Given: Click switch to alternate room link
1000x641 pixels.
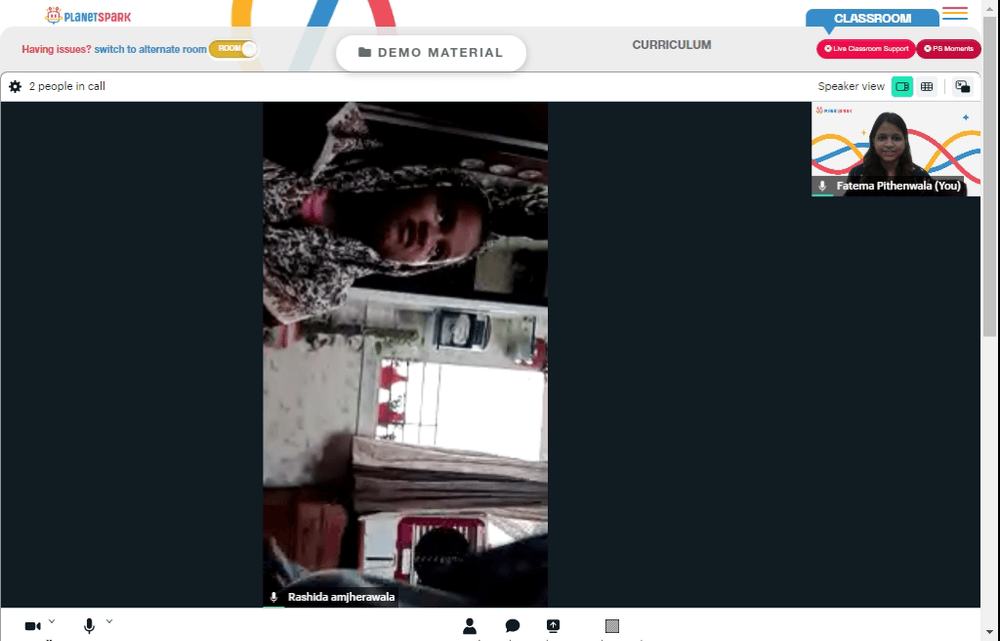Looking at the screenshot, I should (151, 49).
